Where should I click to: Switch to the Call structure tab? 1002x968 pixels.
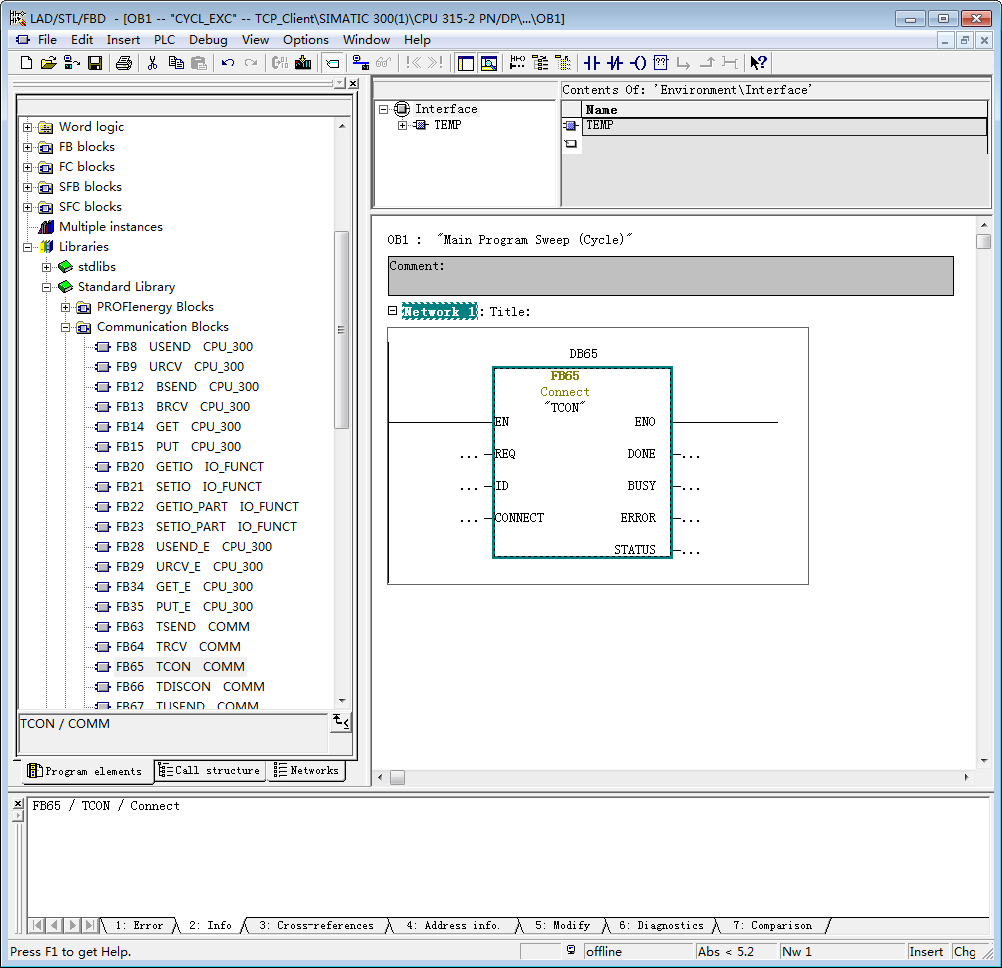click(x=210, y=771)
